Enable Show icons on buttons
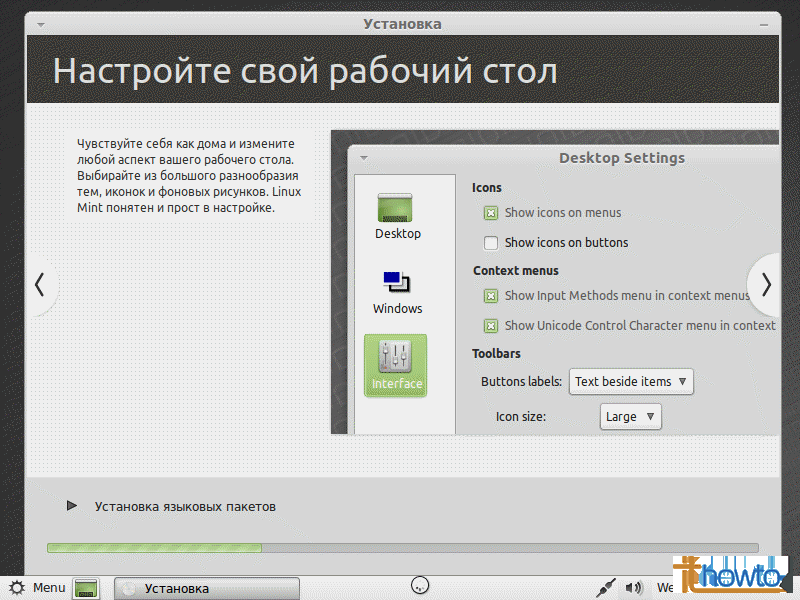The width and height of the screenshot is (800, 600). pyautogui.click(x=491, y=243)
